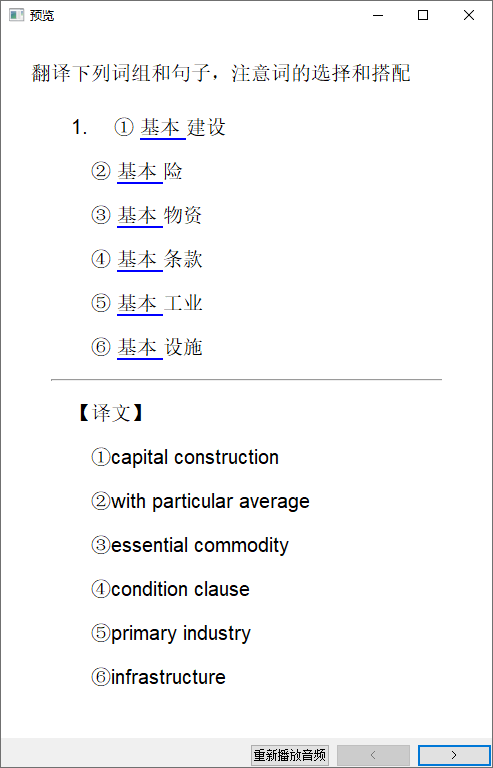The height and width of the screenshot is (768, 493).
Task: Click the word 'infrastructure'
Action: pyautogui.click(x=168, y=677)
